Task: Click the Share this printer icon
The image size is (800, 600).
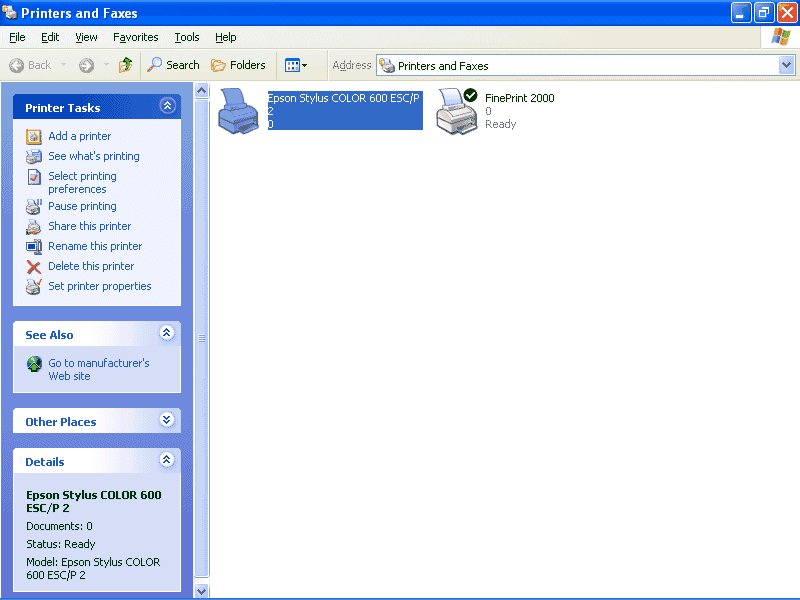Action: (34, 226)
